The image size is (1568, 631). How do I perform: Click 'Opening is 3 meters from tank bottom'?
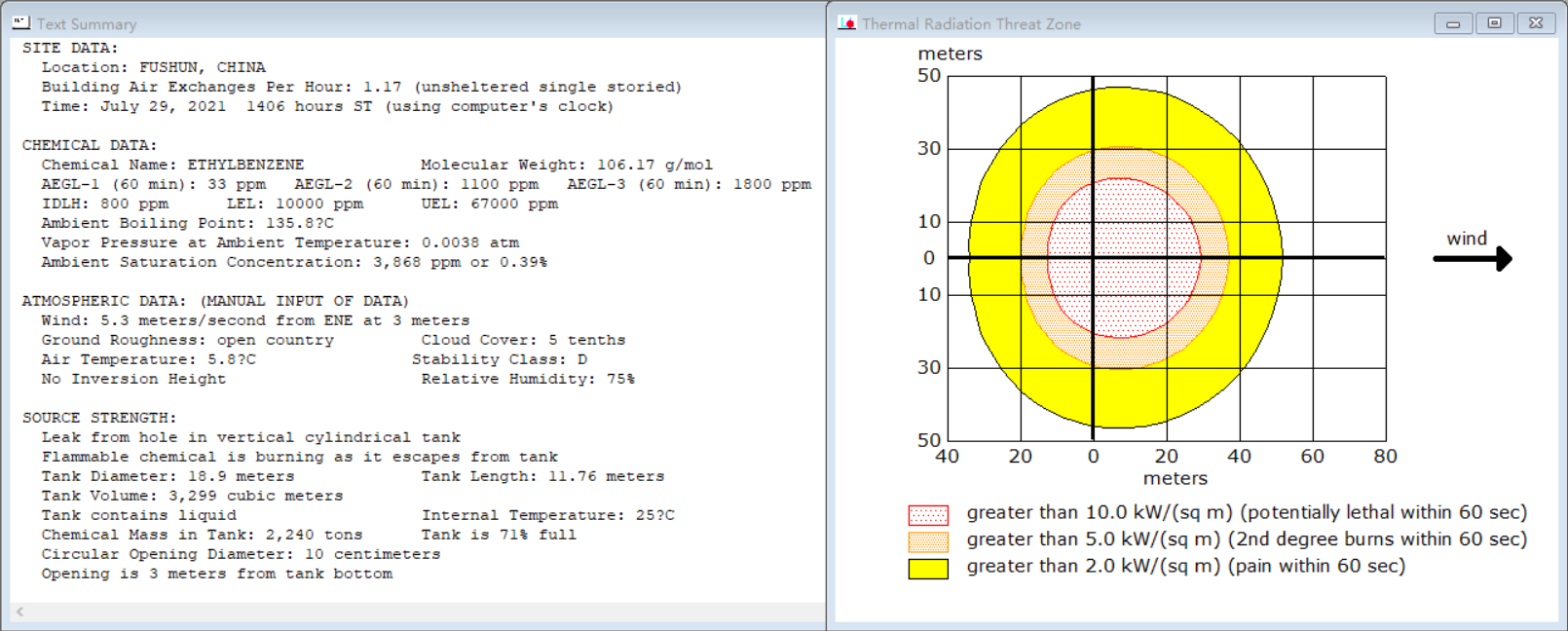(x=216, y=574)
